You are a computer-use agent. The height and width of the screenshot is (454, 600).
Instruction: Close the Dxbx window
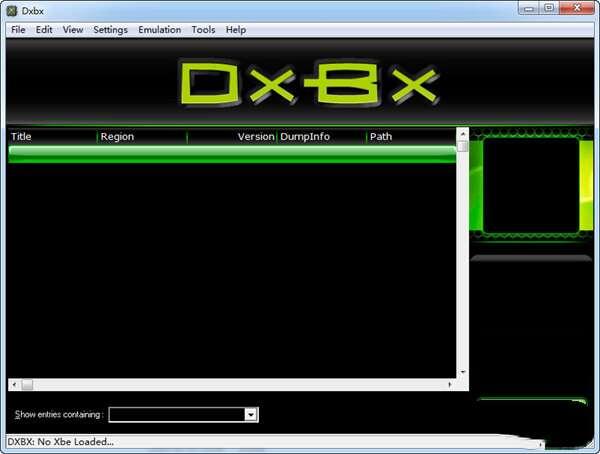[x=577, y=8]
